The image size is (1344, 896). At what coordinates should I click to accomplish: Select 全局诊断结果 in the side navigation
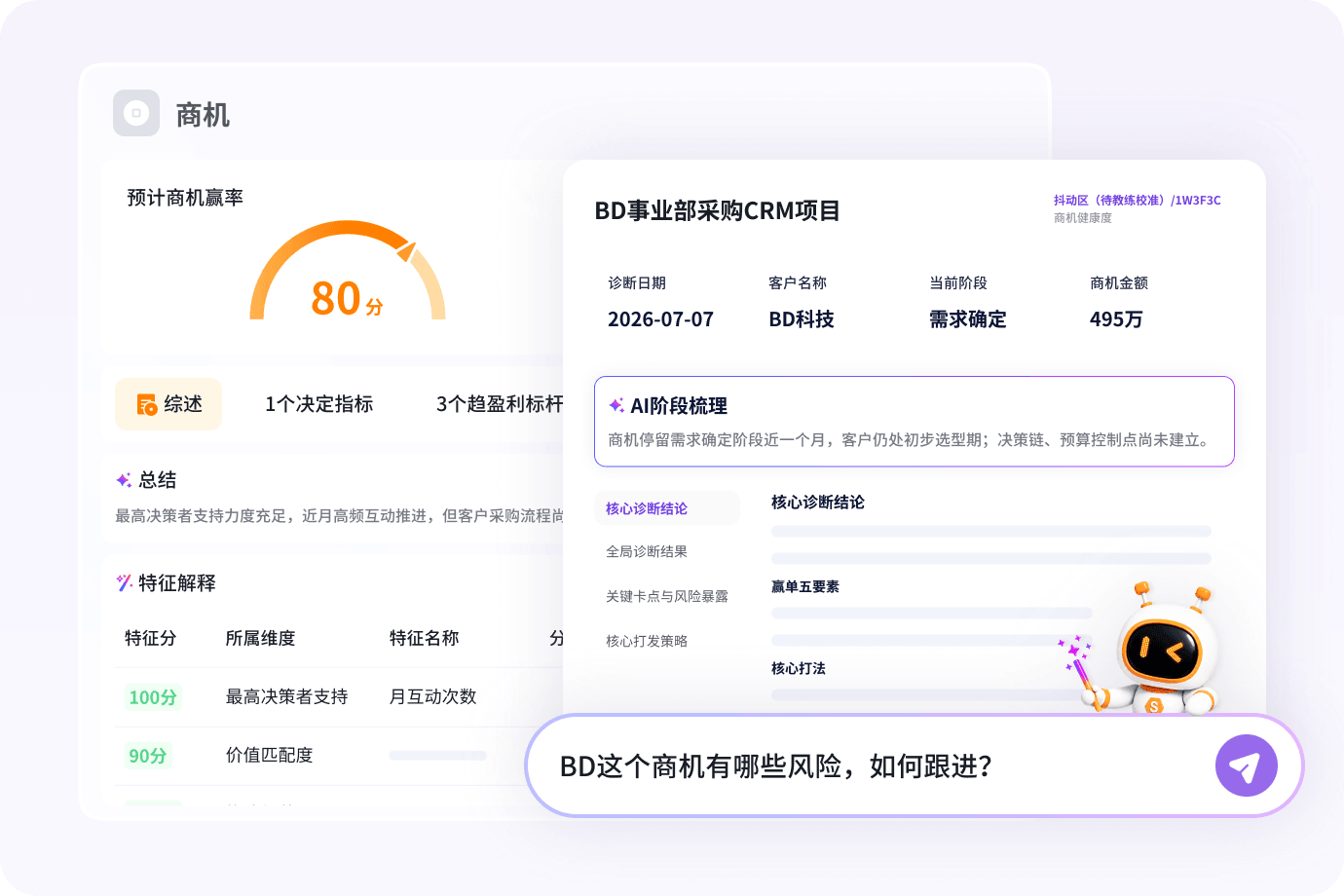[647, 551]
